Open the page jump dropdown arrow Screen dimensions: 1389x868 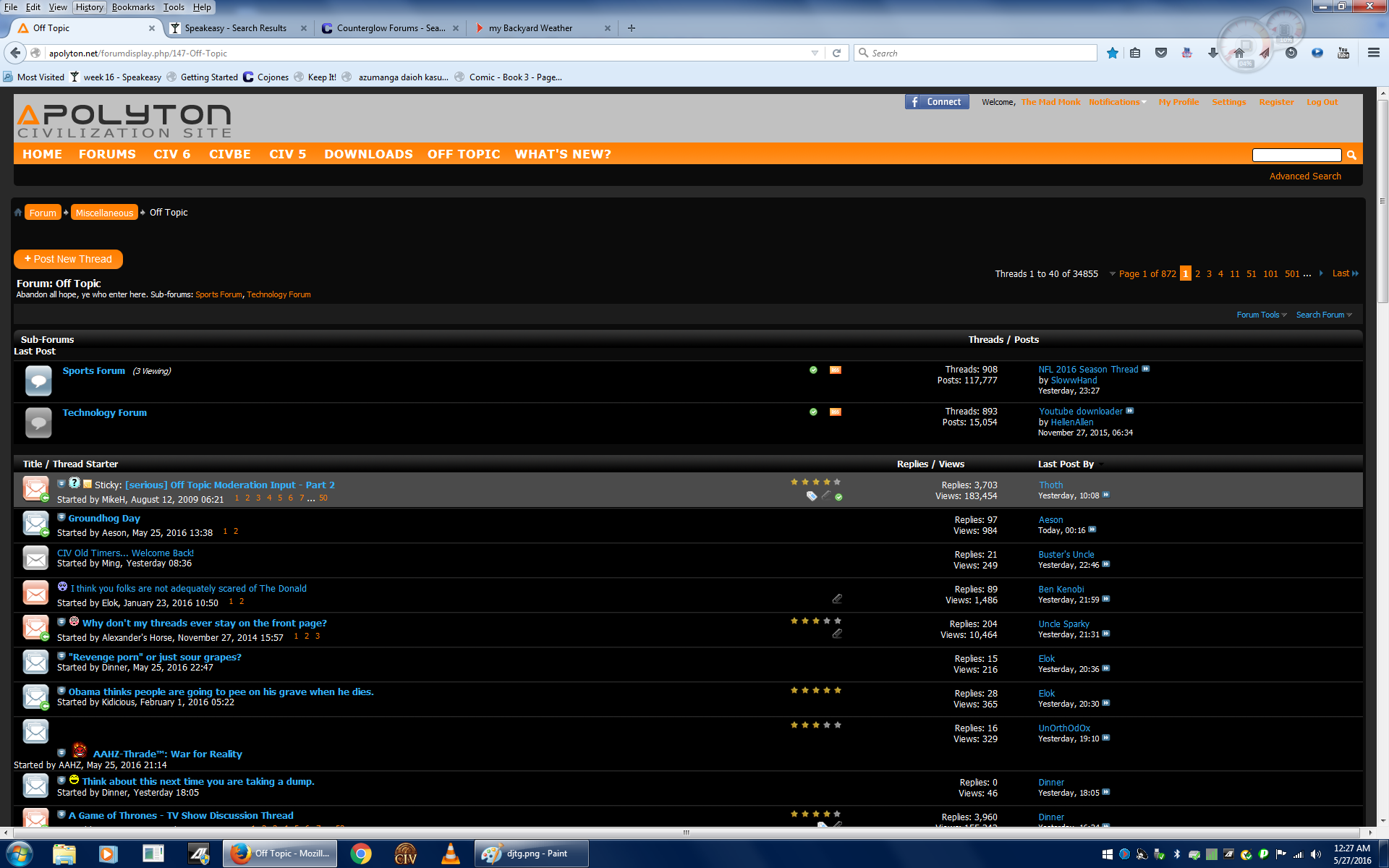pyautogui.click(x=1112, y=274)
